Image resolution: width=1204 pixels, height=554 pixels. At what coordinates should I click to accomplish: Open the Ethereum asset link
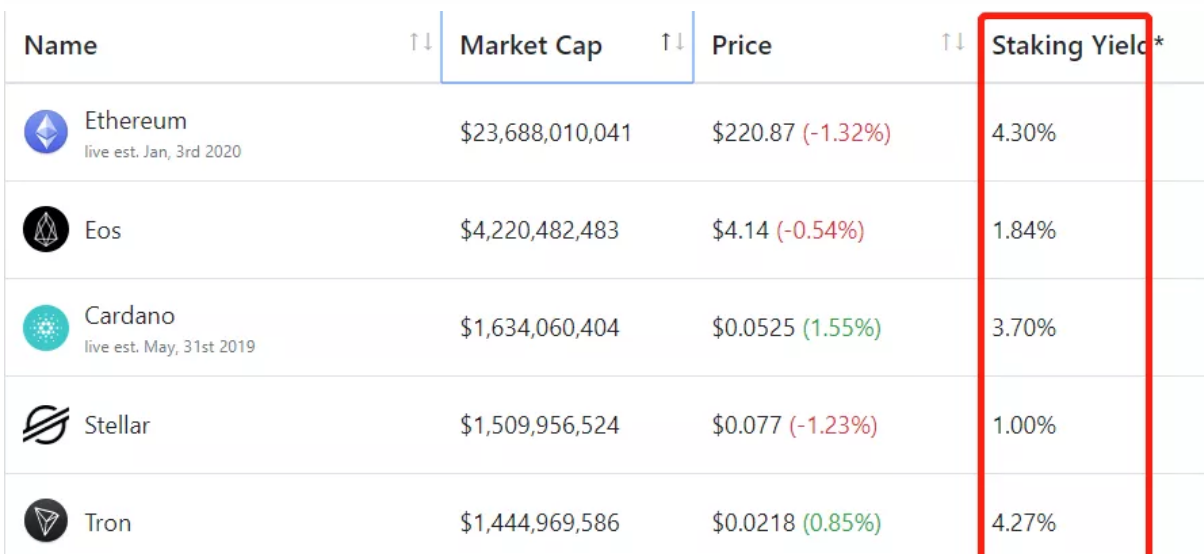pos(135,121)
